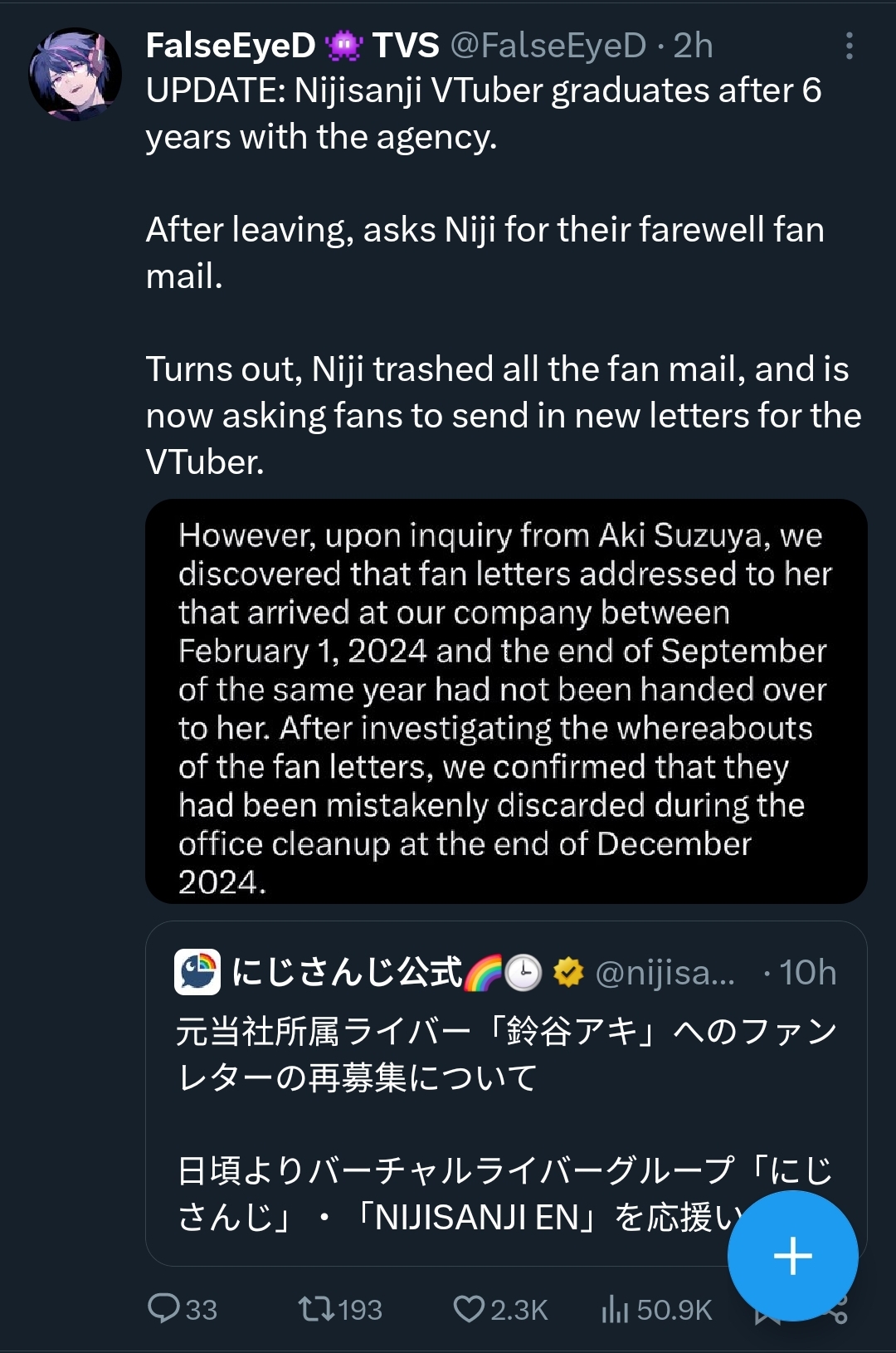
Task: Reply to the FalseEyeD tweet
Action: (164, 1309)
